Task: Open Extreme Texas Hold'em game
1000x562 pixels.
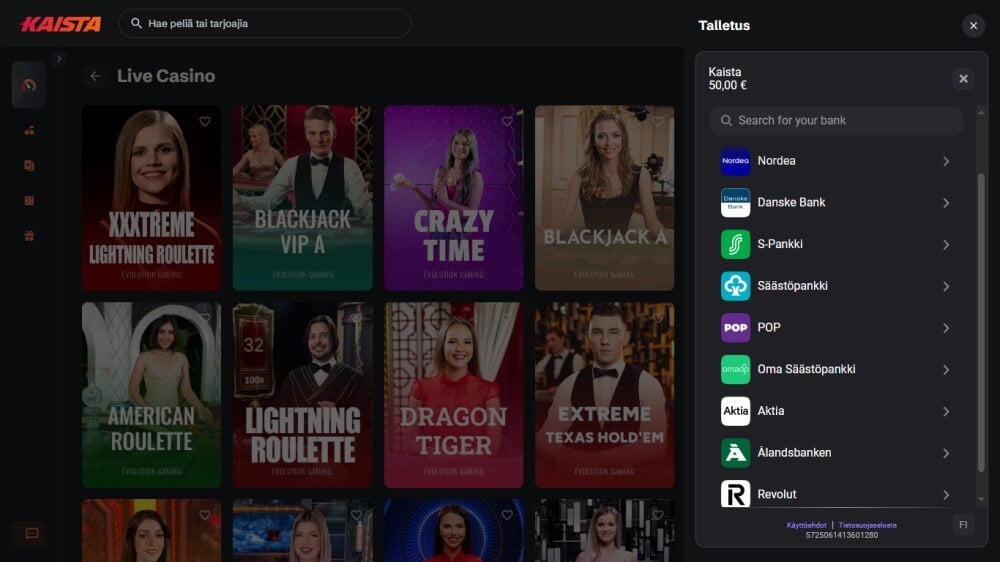Action: 605,395
